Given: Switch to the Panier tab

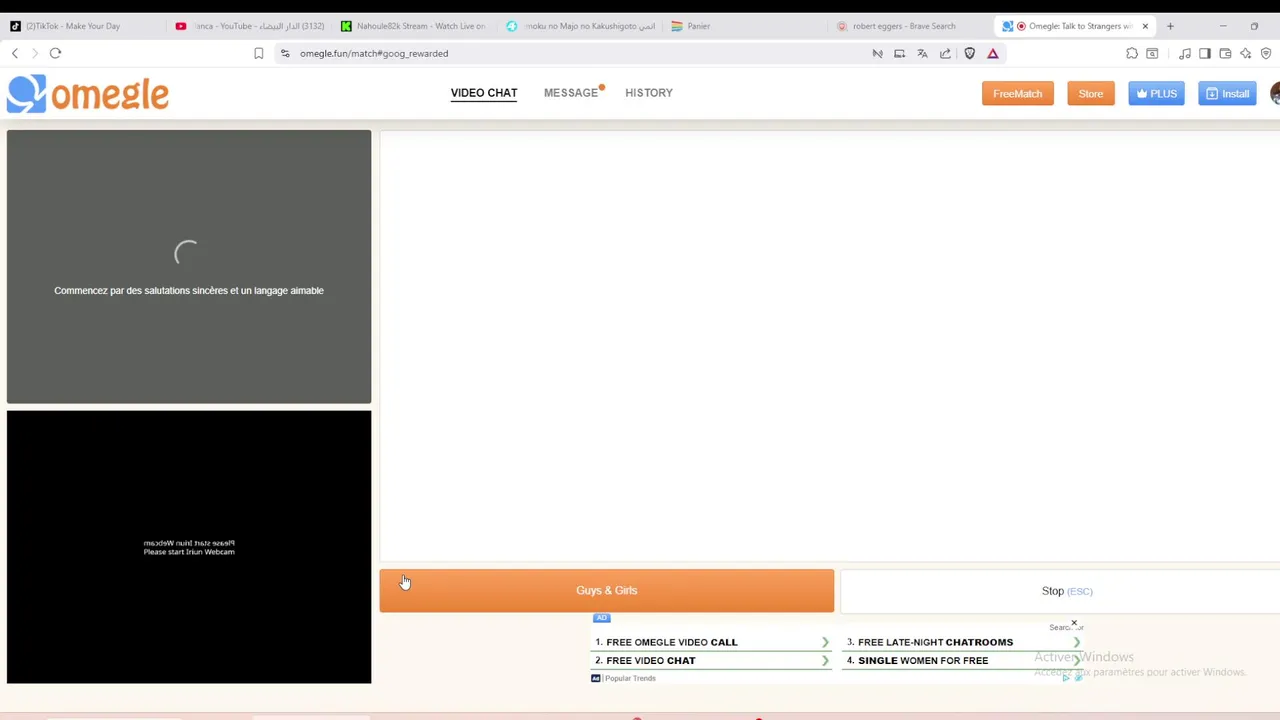Looking at the screenshot, I should pos(745,26).
